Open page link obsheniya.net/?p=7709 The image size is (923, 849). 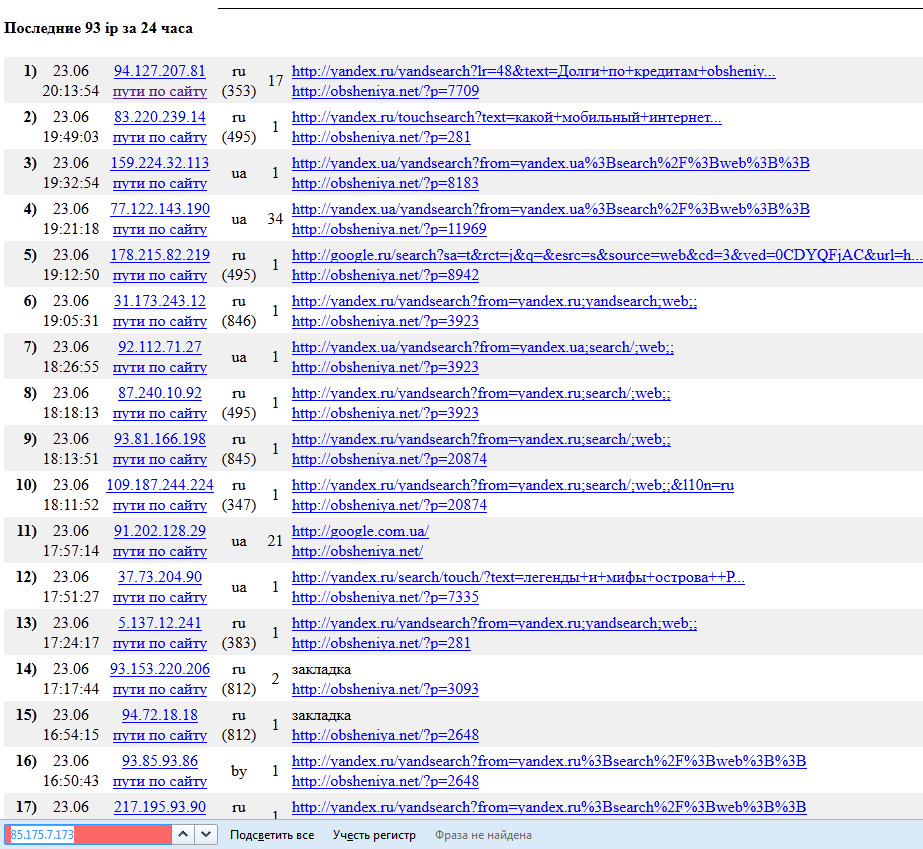click(385, 91)
